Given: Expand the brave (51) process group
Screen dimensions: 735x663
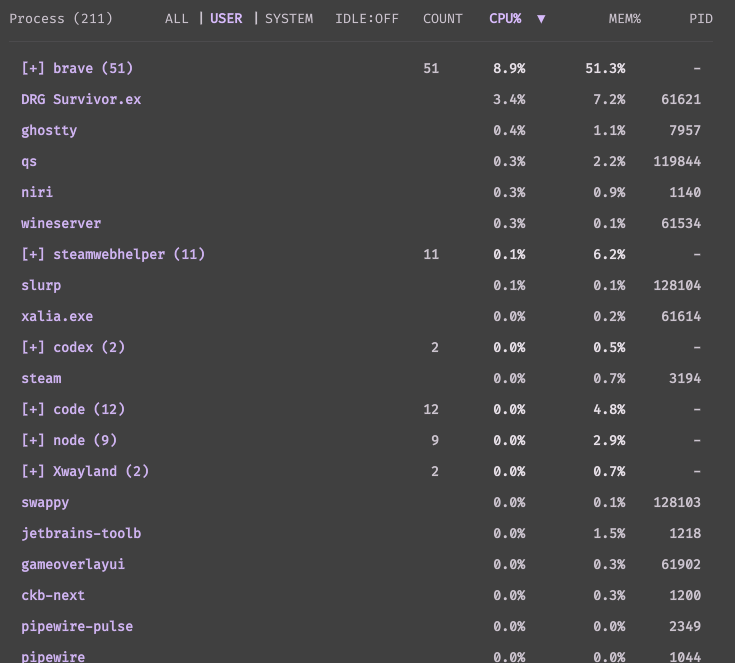Looking at the screenshot, I should point(33,68).
